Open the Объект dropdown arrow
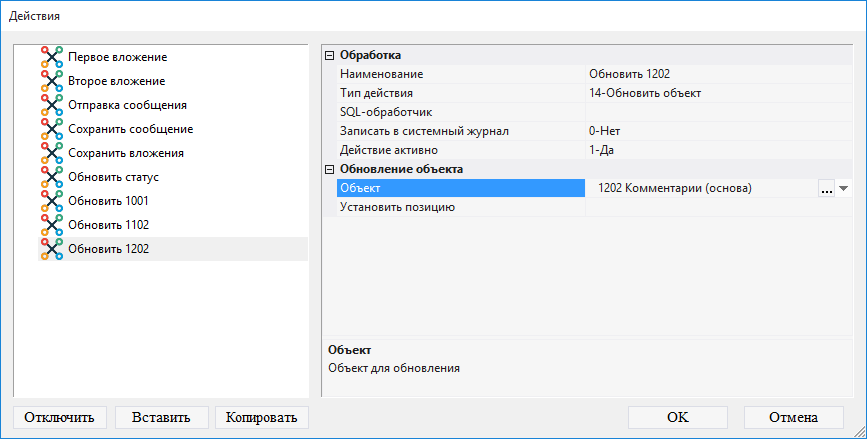The height and width of the screenshot is (439, 867). (843, 188)
